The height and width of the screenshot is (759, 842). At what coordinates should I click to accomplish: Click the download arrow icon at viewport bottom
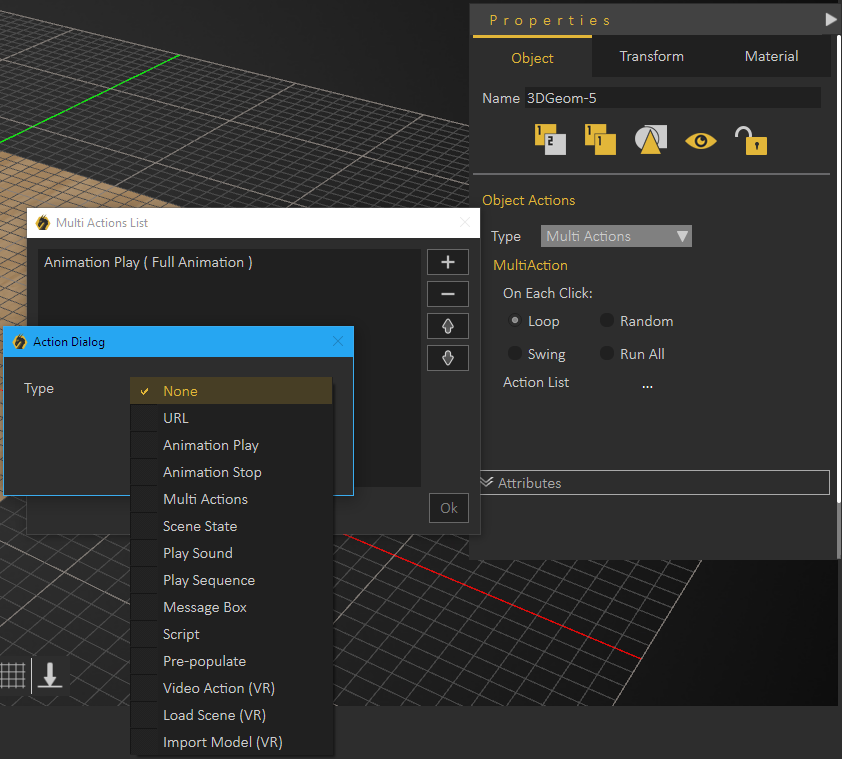click(x=50, y=675)
